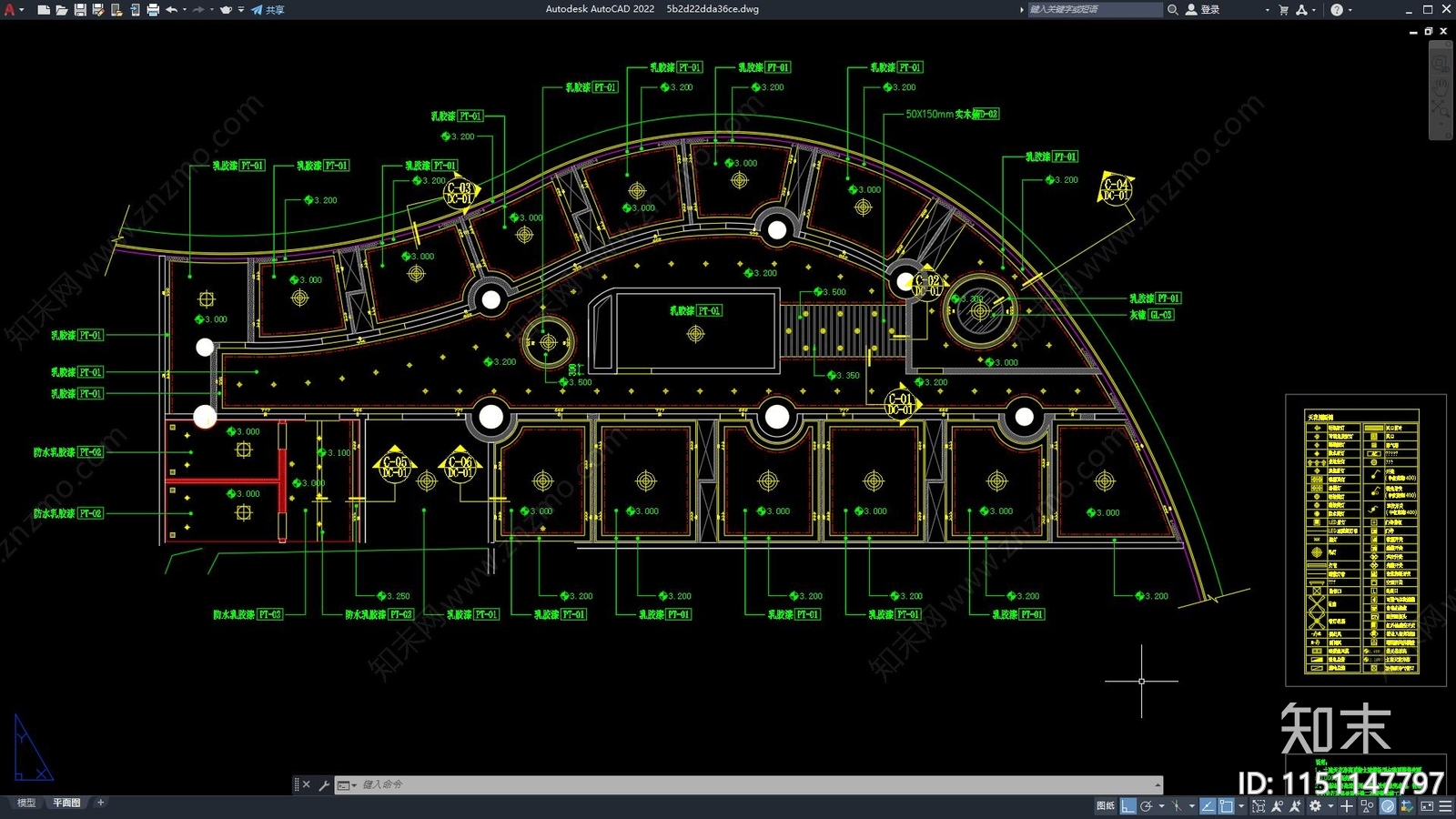The width and height of the screenshot is (1456, 819).
Task: Click the Autodesk account triangle icon
Action: point(1301,10)
